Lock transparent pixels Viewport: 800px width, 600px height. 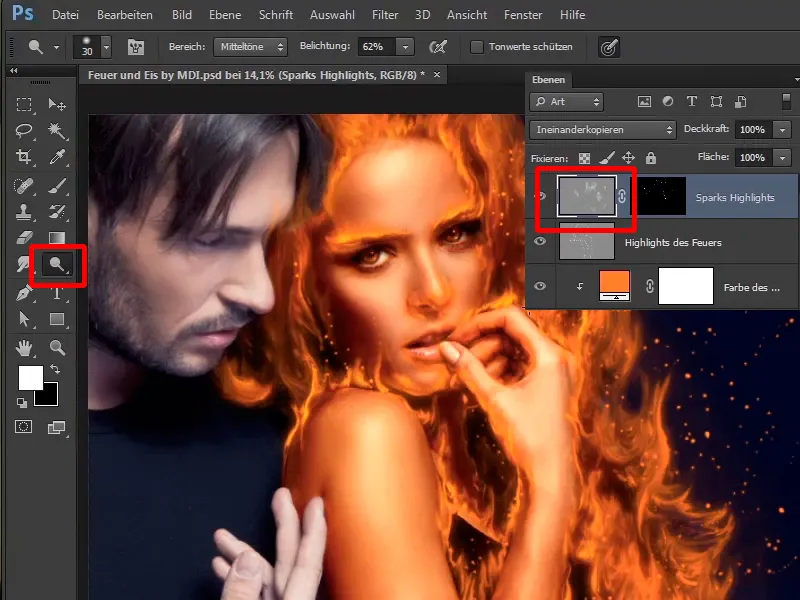click(584, 158)
